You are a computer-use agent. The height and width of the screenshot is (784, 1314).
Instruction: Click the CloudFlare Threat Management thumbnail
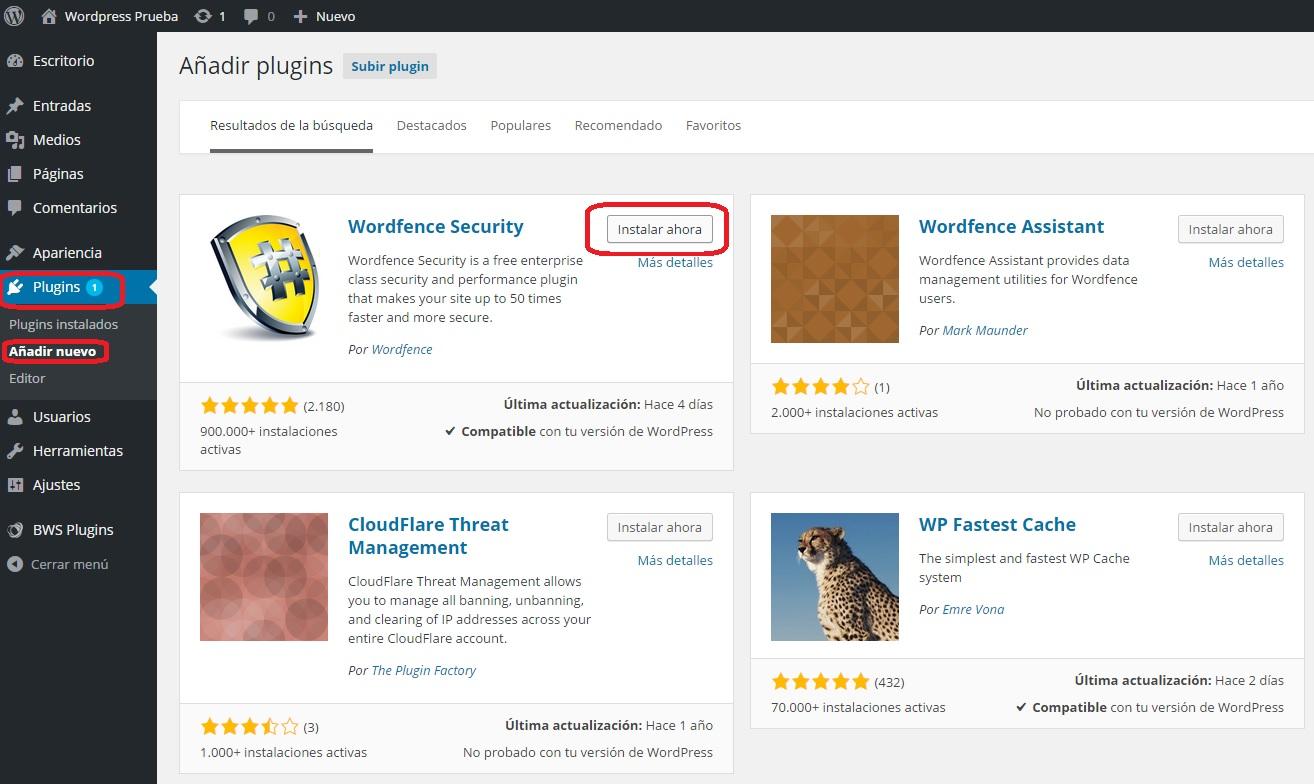pos(264,577)
